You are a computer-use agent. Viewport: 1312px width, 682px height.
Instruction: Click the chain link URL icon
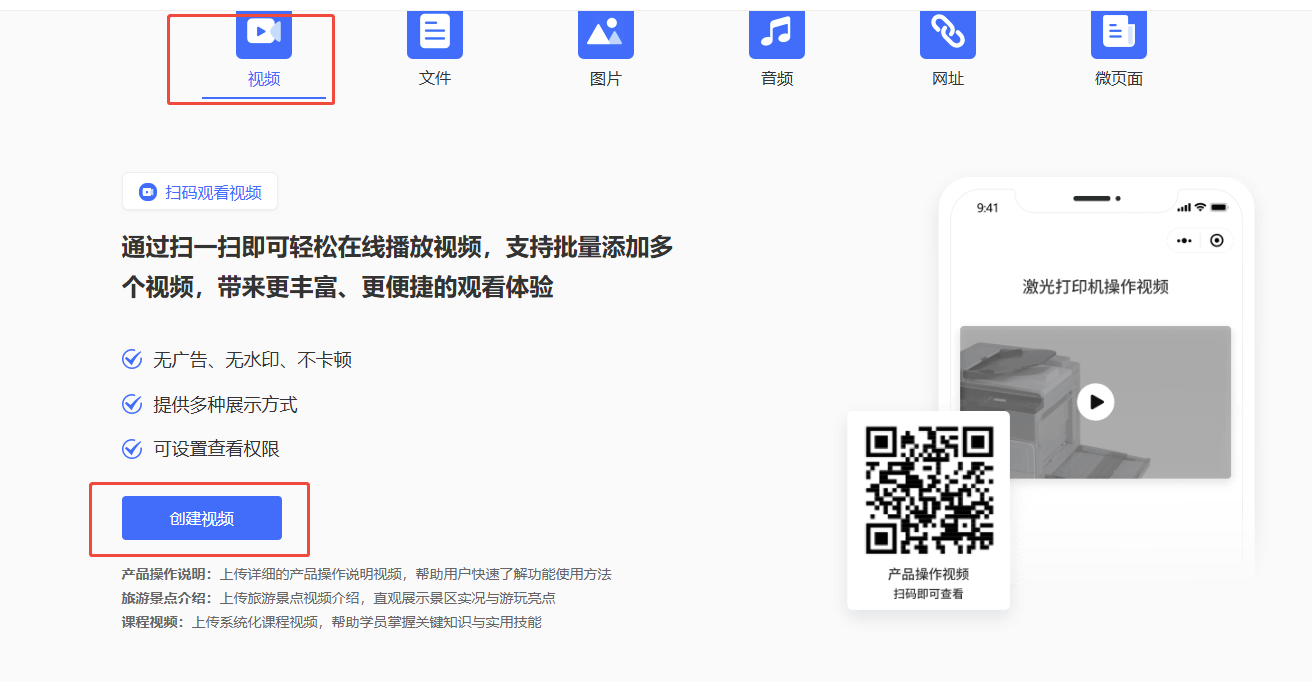coord(948,33)
